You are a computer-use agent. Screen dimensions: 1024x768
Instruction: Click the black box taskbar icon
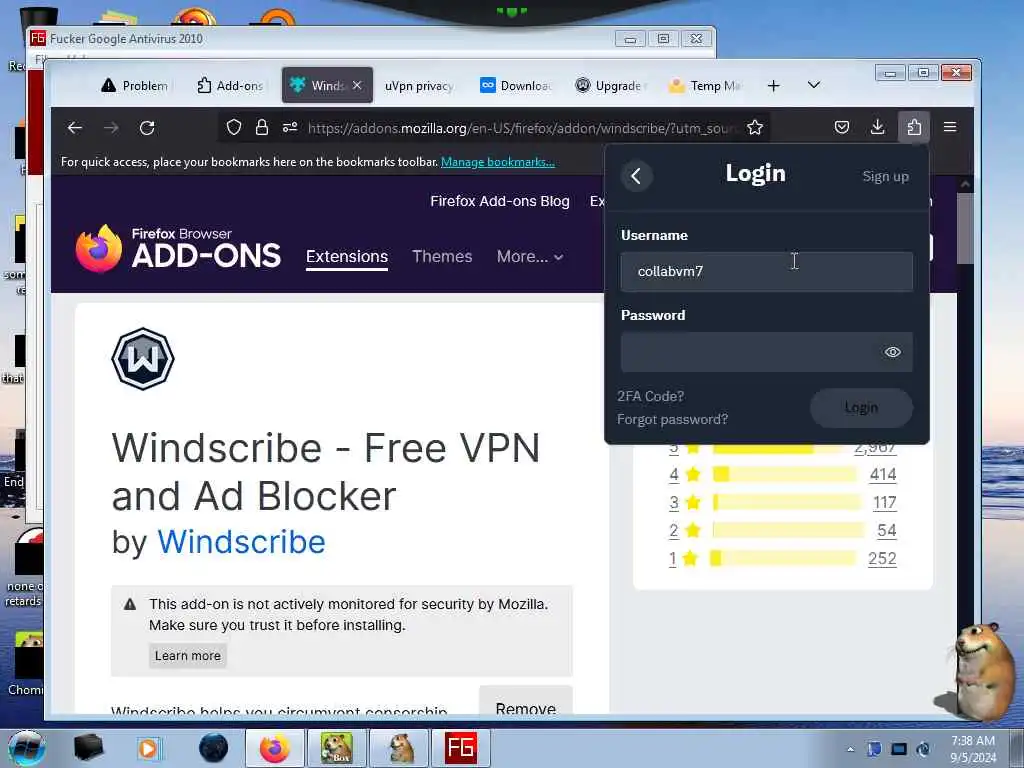point(88,748)
